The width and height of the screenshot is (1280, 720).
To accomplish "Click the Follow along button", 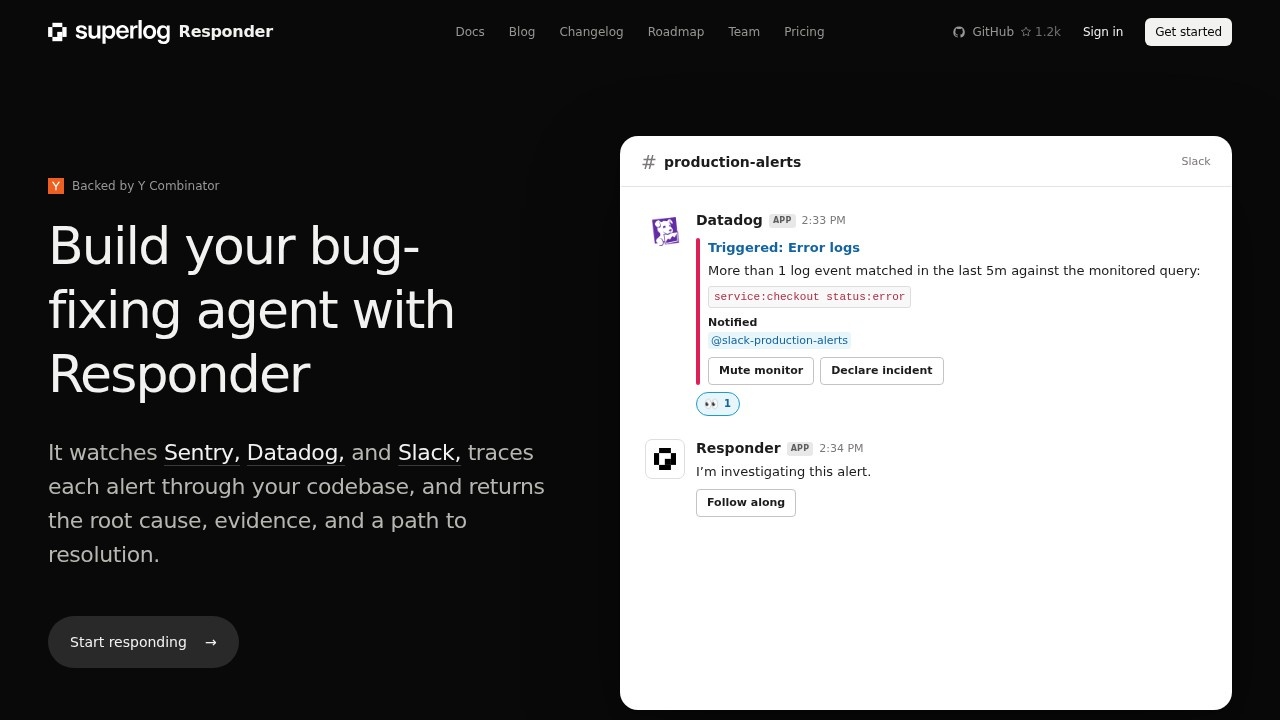I will (746, 503).
